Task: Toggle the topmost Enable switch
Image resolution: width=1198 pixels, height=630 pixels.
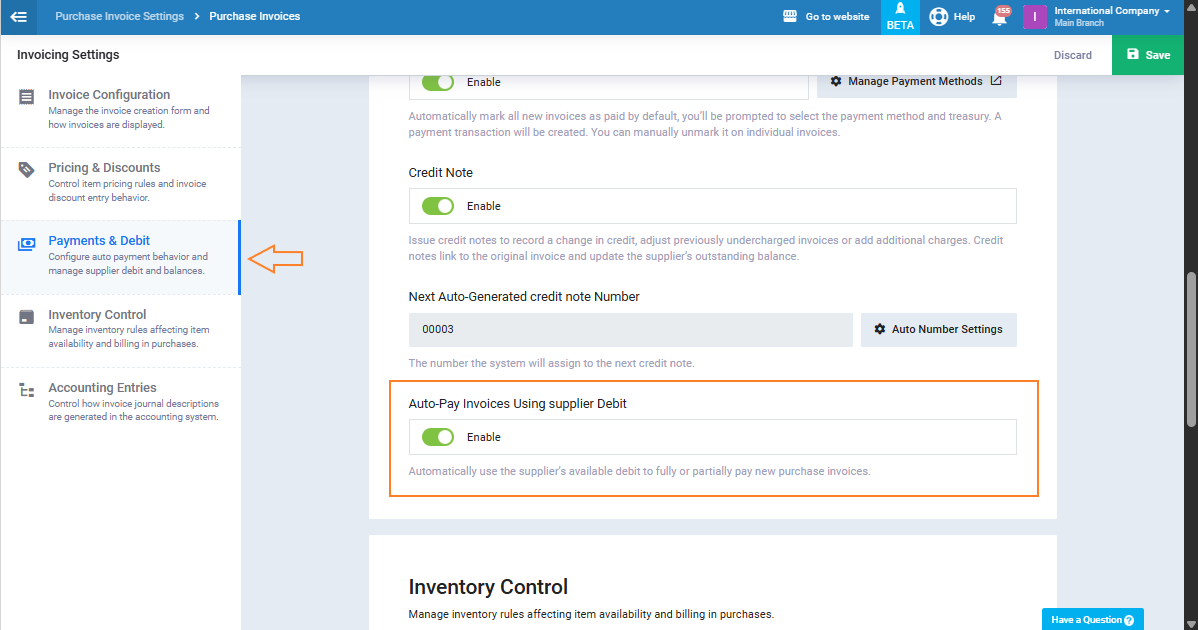Action: coord(438,82)
